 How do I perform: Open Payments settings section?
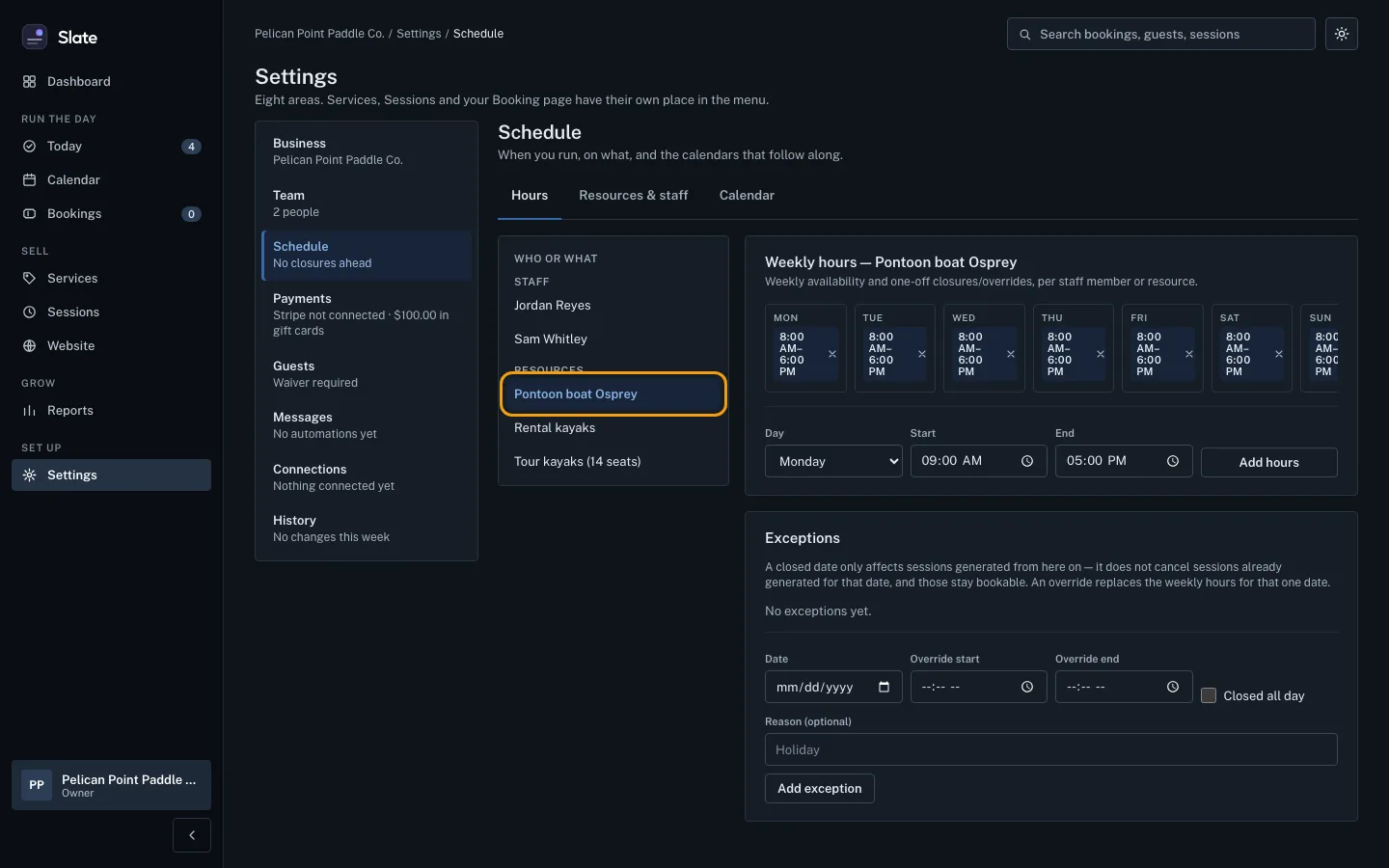[x=367, y=314]
